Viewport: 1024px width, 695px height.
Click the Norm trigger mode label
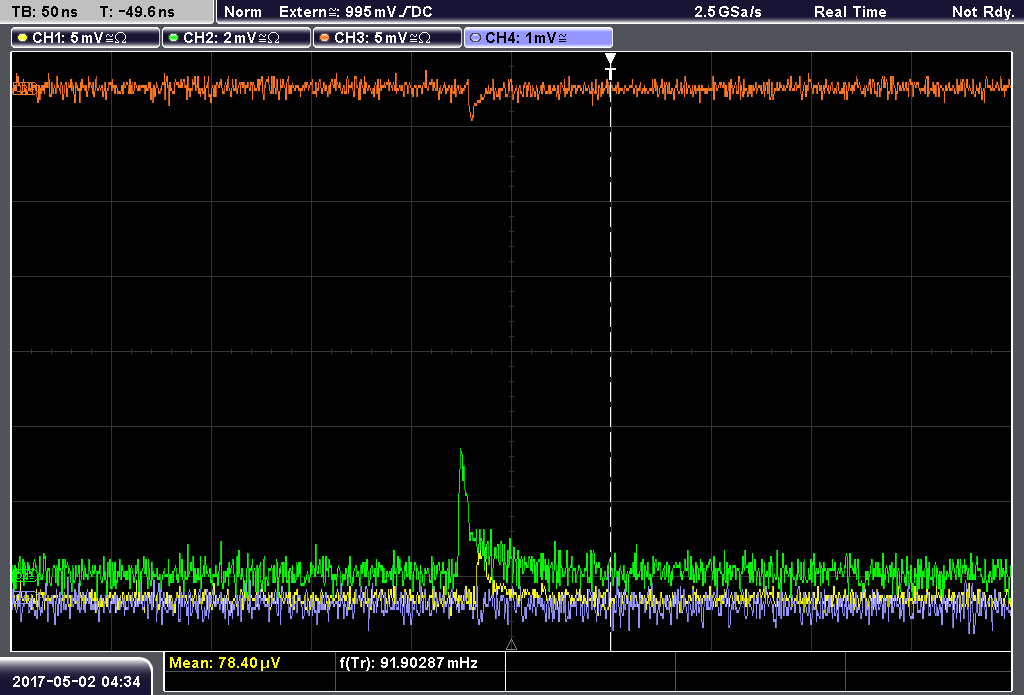(243, 12)
